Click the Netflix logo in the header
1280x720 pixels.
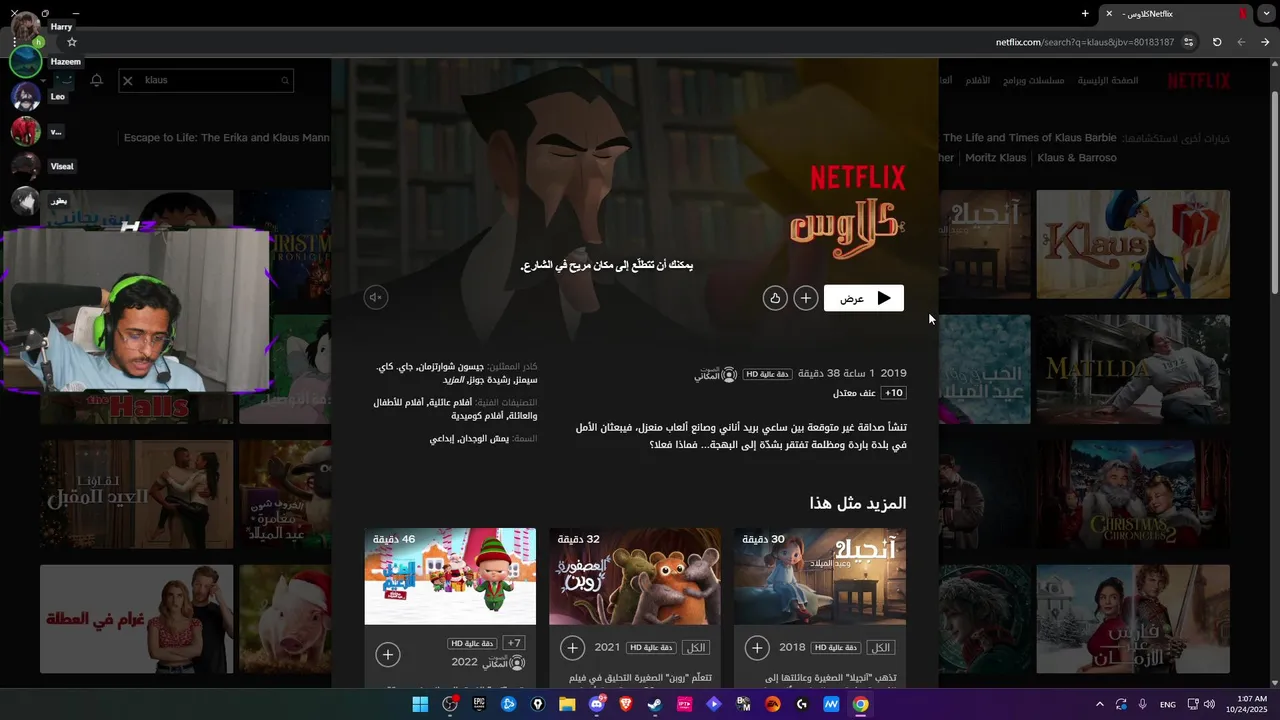[1199, 81]
